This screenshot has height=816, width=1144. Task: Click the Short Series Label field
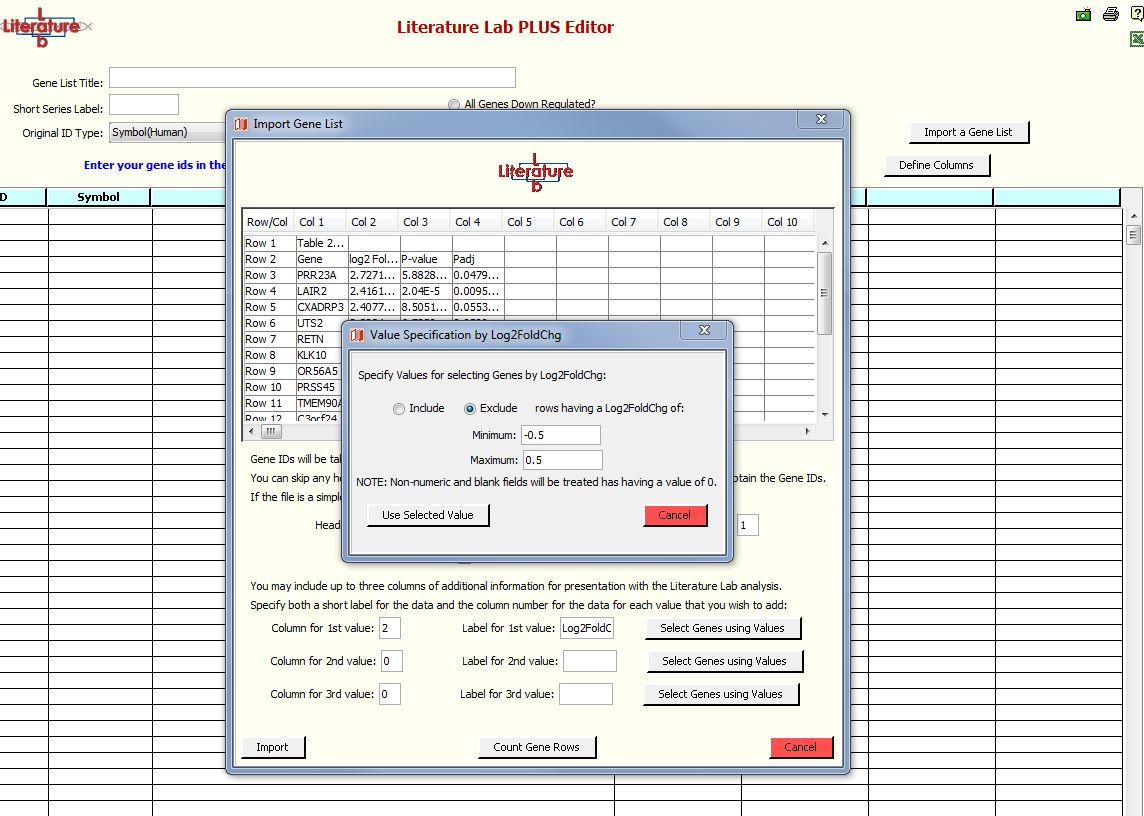[144, 104]
